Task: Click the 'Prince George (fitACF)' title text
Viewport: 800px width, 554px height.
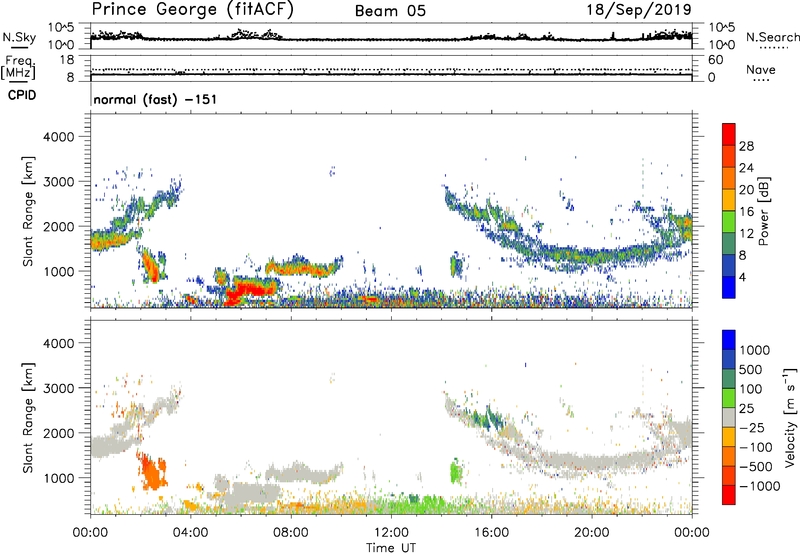Action: pyautogui.click(x=193, y=10)
